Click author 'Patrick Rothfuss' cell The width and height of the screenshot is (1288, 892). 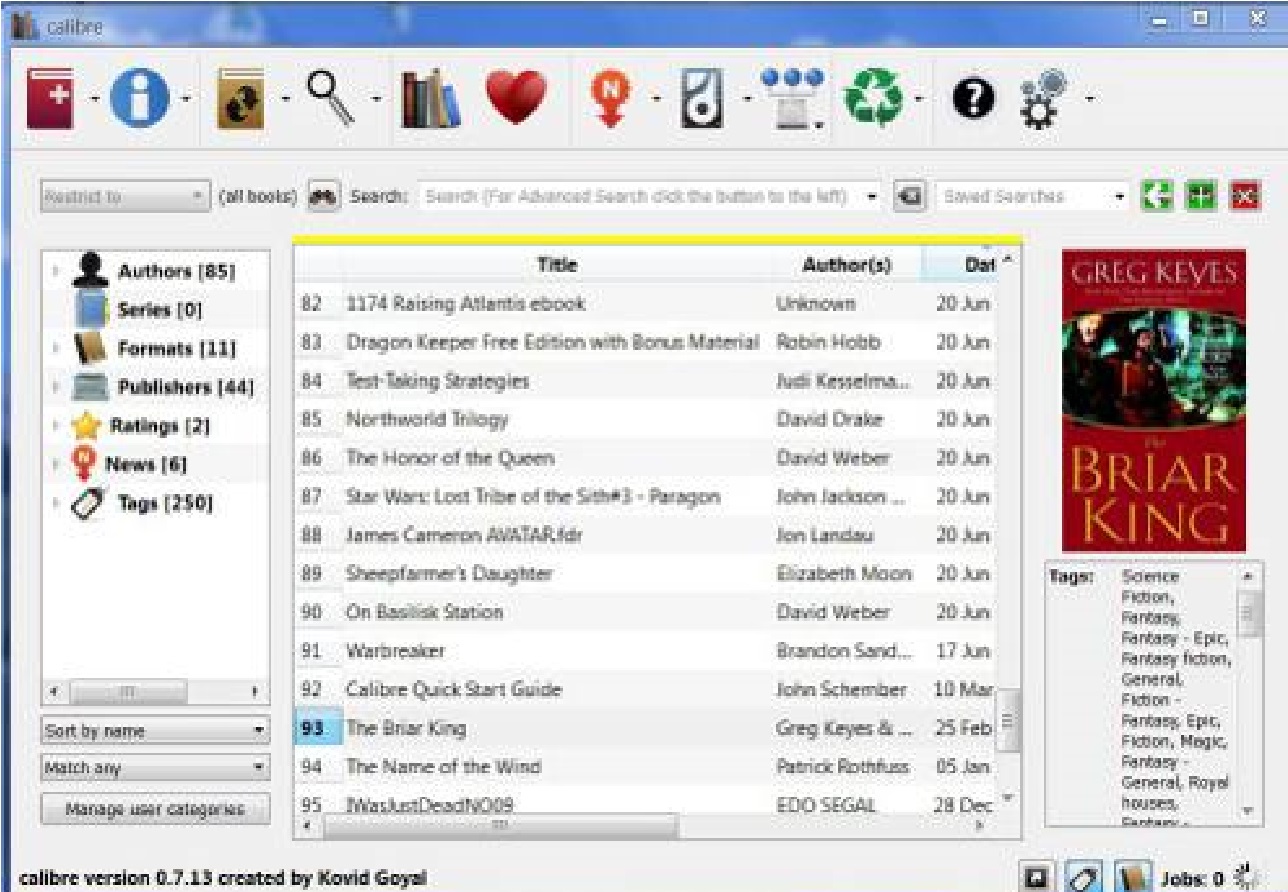pos(846,767)
